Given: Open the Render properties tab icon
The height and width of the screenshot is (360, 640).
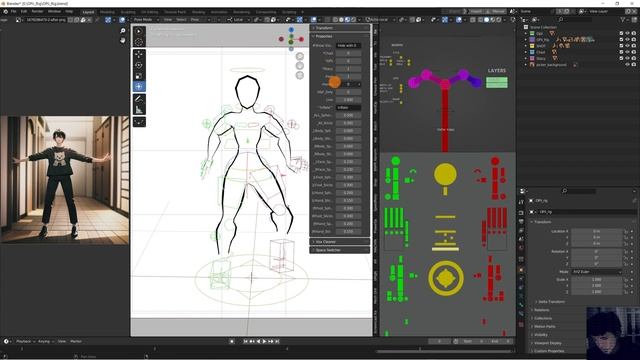Looking at the screenshot, I should point(521,213).
